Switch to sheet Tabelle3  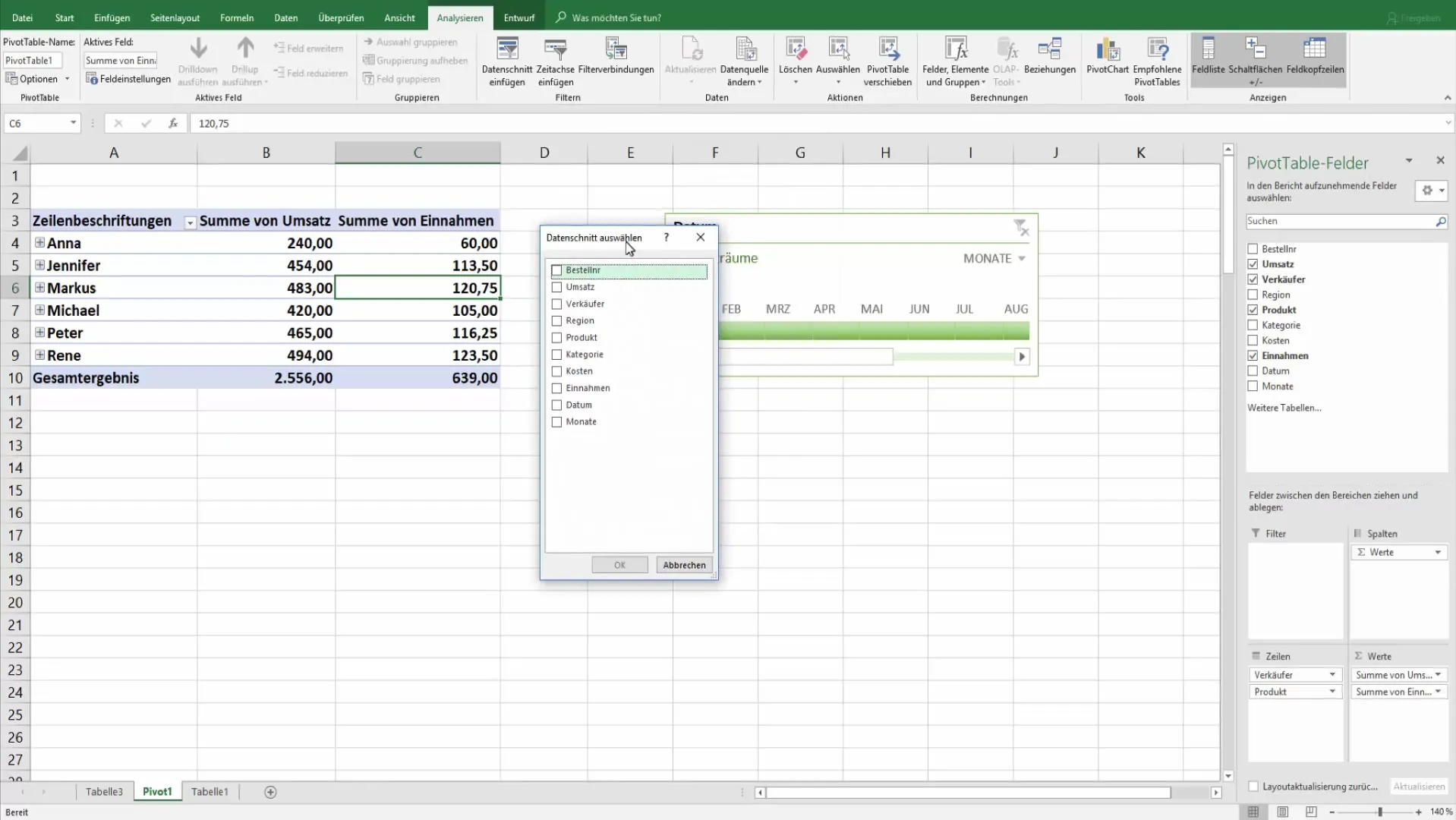click(x=104, y=791)
